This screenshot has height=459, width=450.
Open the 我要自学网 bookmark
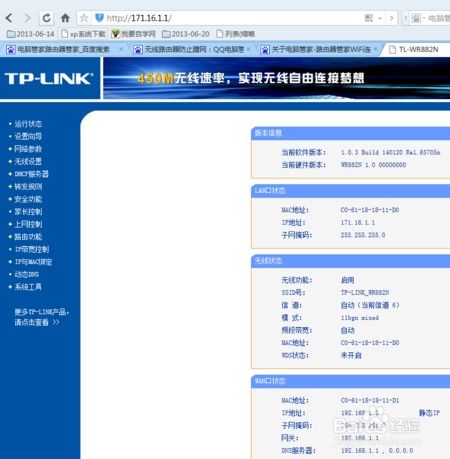(134, 34)
